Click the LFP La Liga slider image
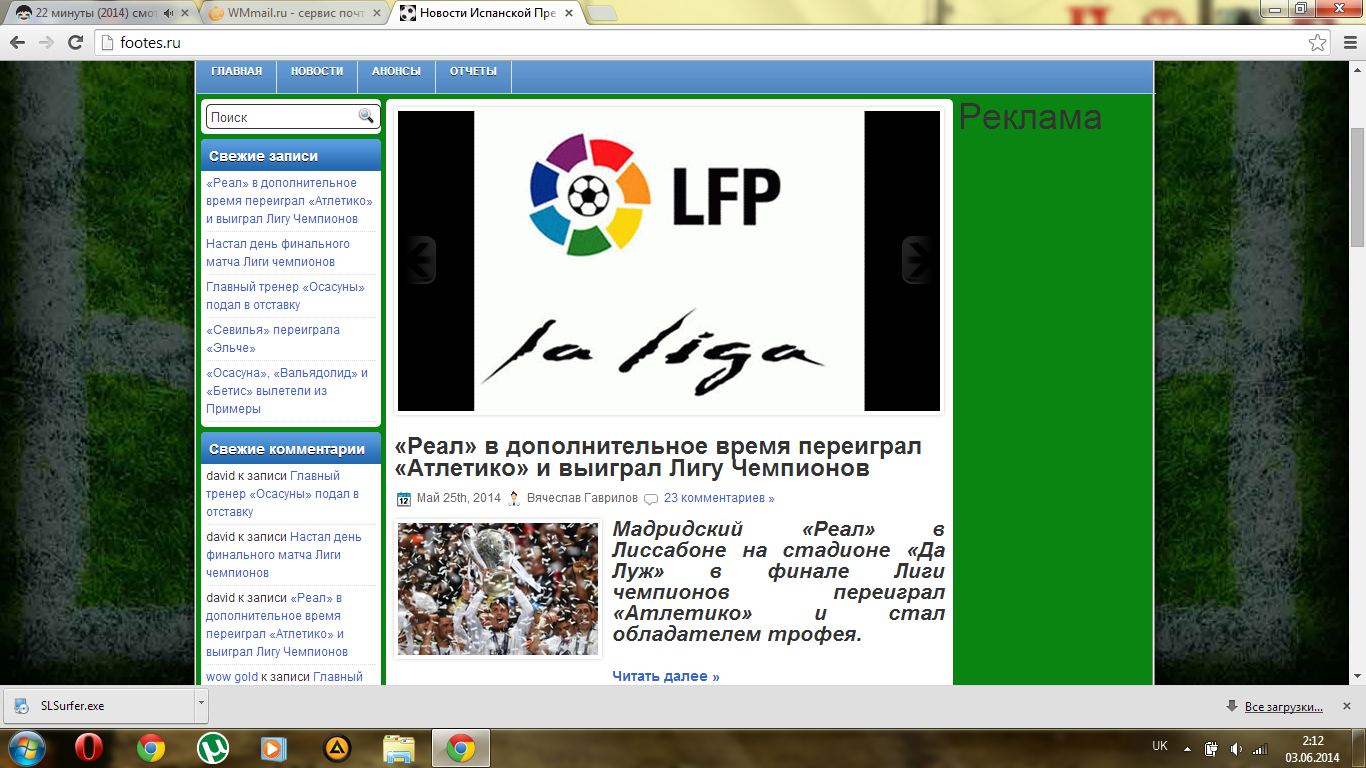Viewport: 1366px width, 768px height. tap(669, 261)
